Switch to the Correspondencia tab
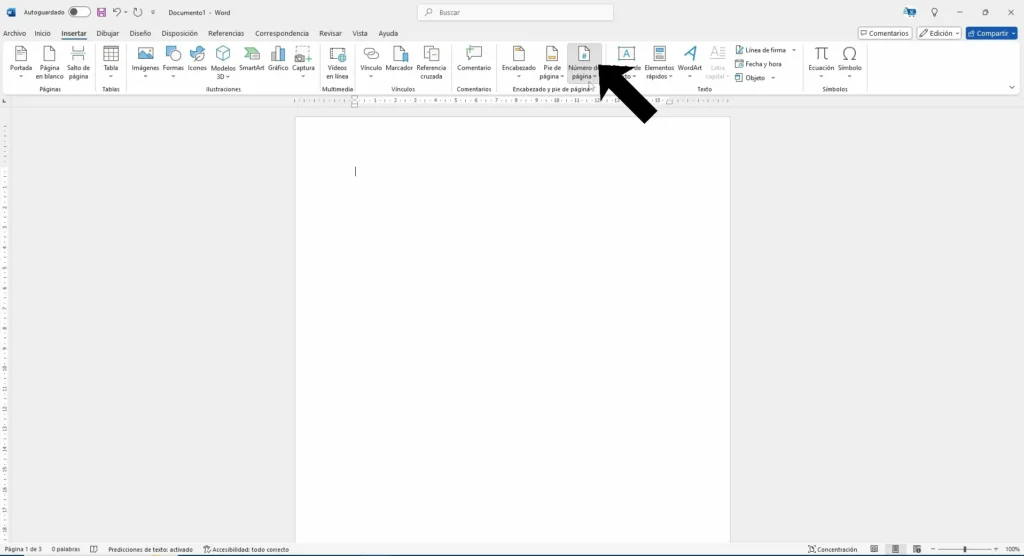1024x556 pixels. [281, 33]
